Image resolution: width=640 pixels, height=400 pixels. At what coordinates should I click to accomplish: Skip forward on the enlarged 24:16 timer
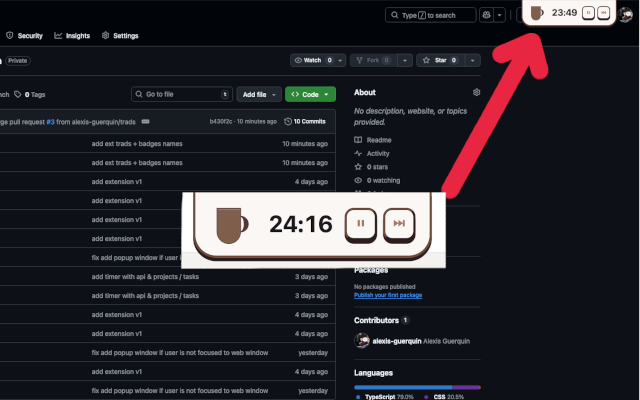[x=399, y=224]
